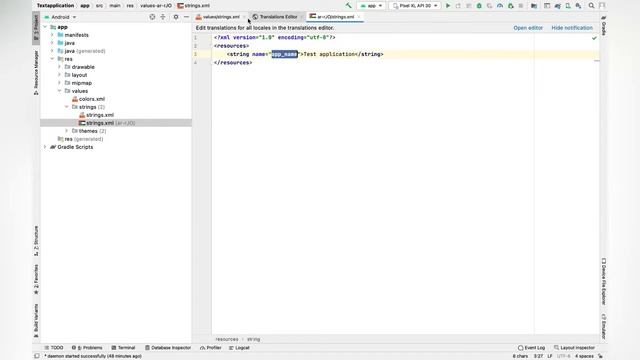Image resolution: width=640 pixels, height=360 pixels.
Task: Click the LF line separator status item
Action: 550,356
